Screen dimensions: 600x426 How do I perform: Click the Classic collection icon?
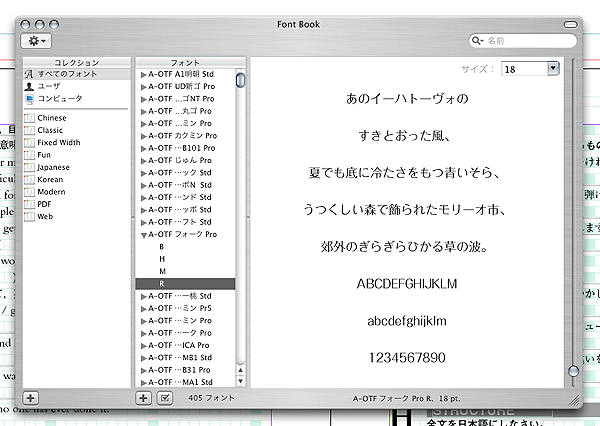tap(29, 130)
